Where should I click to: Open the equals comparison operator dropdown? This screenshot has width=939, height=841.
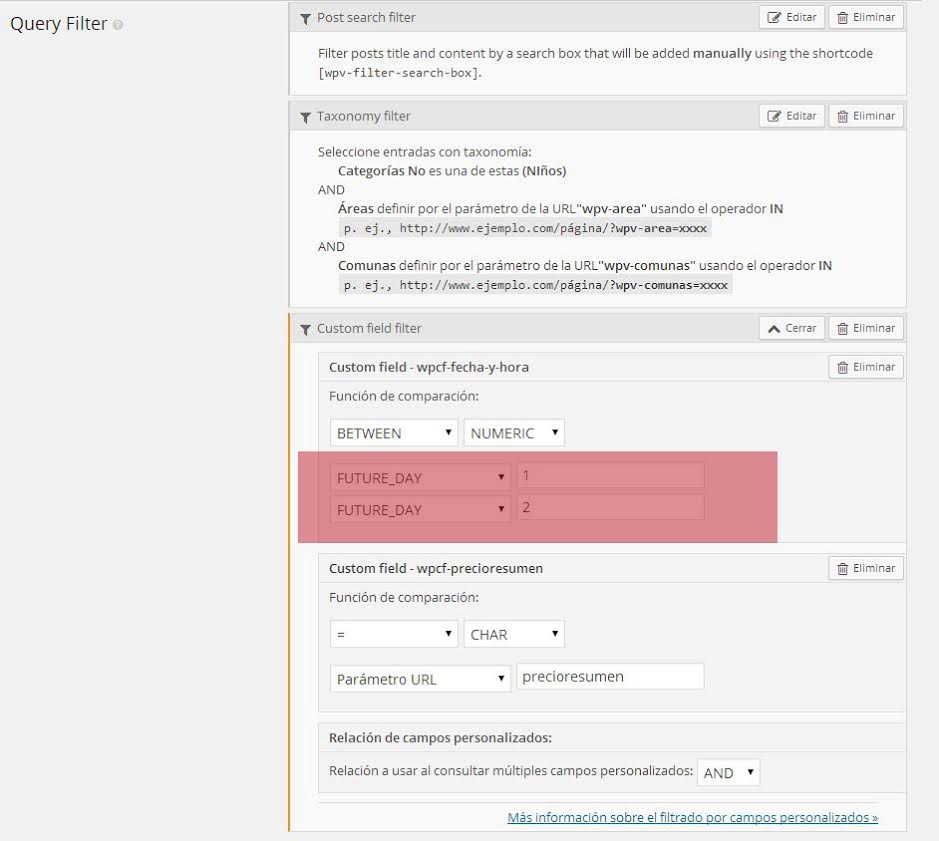[x=393, y=634]
